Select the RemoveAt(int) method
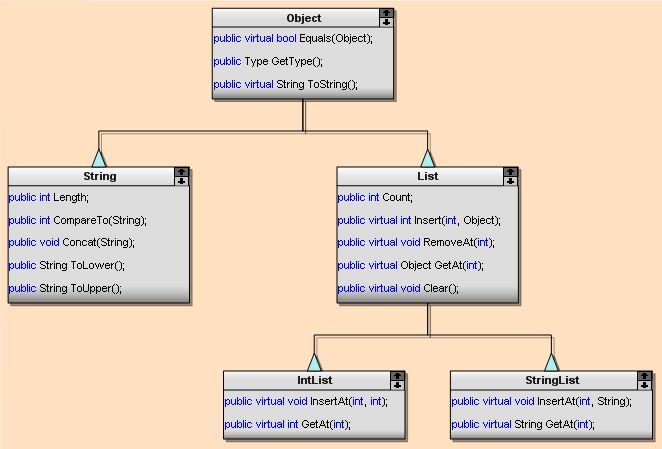The width and height of the screenshot is (662, 449). point(416,242)
